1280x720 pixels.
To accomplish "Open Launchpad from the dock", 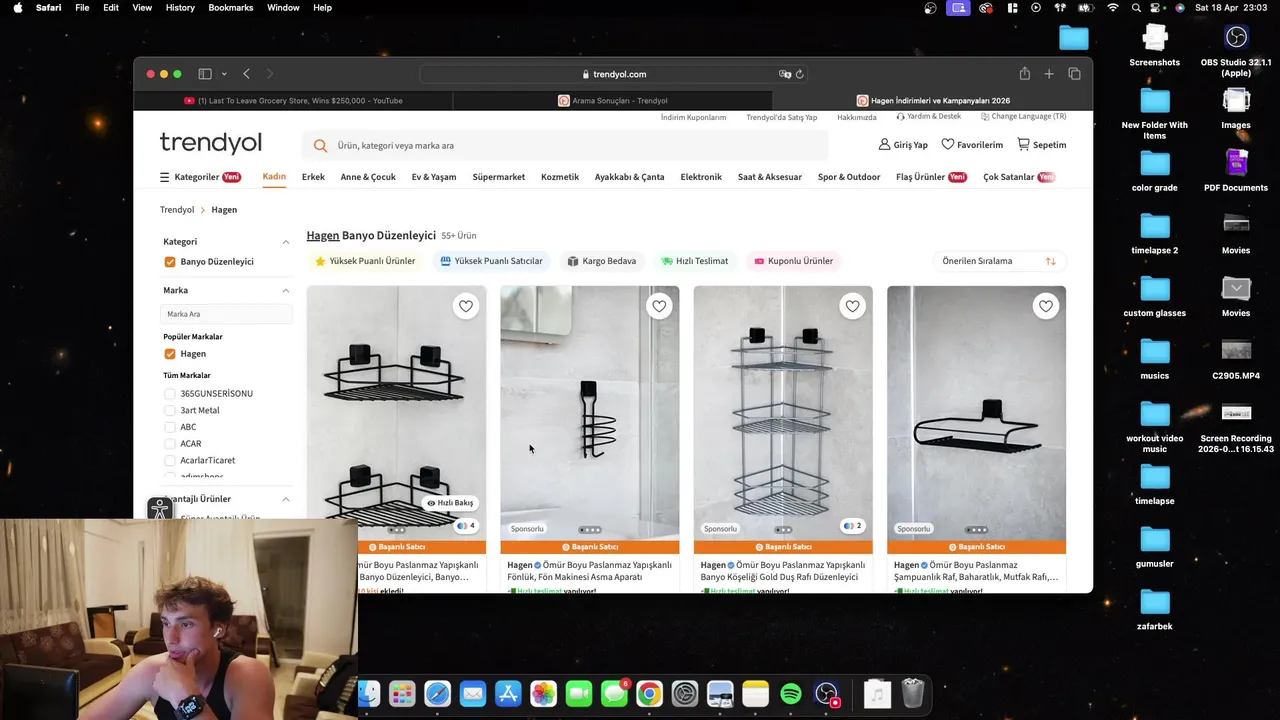I will (402, 694).
